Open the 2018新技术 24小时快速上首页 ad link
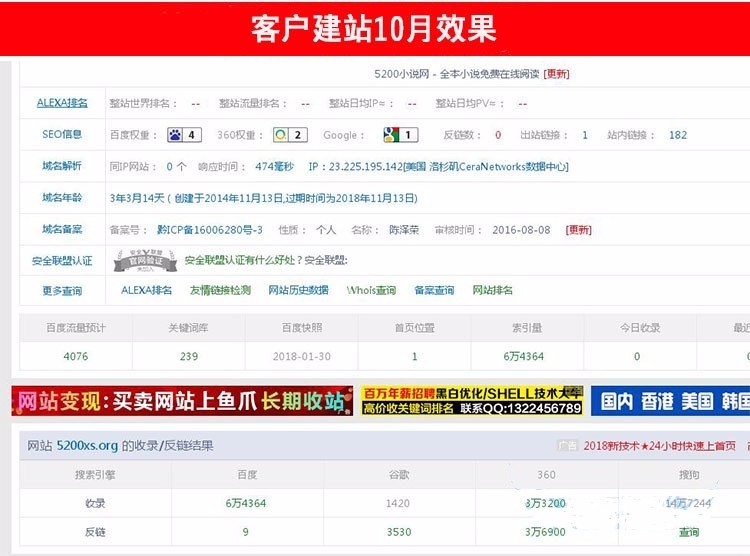The image size is (750, 556). (660, 446)
